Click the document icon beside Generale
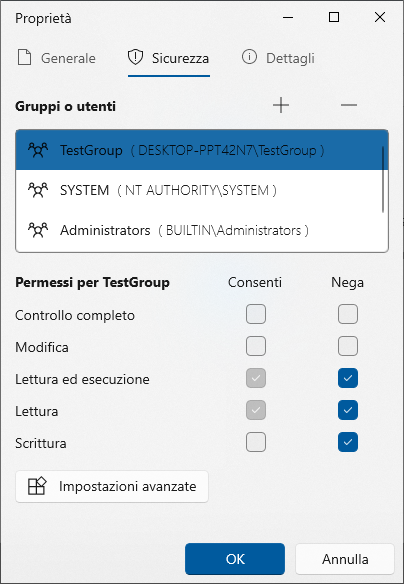The height and width of the screenshot is (584, 404). [x=25, y=58]
